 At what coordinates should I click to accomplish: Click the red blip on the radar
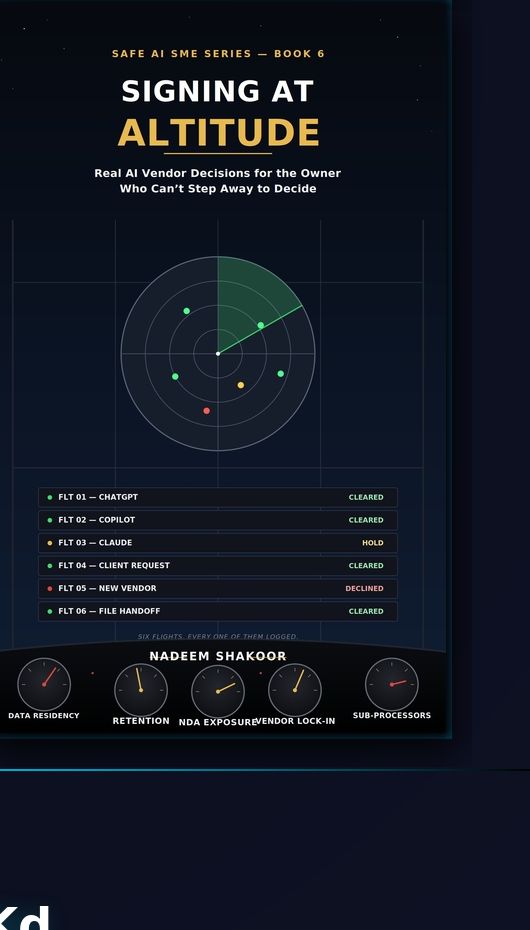206,410
